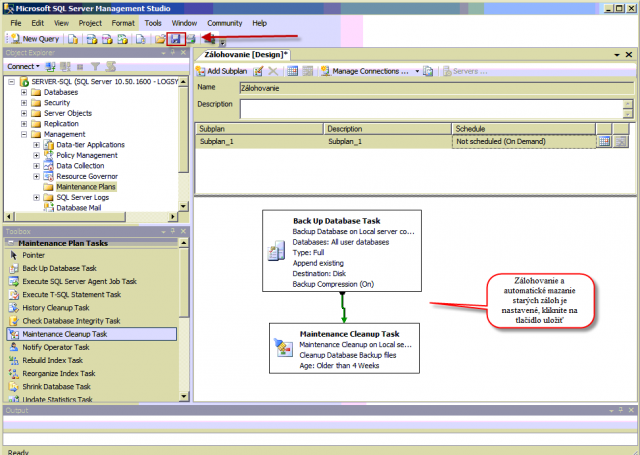The width and height of the screenshot is (640, 455).
Task: Pin the Object Explorer panel
Action: (x=173, y=53)
